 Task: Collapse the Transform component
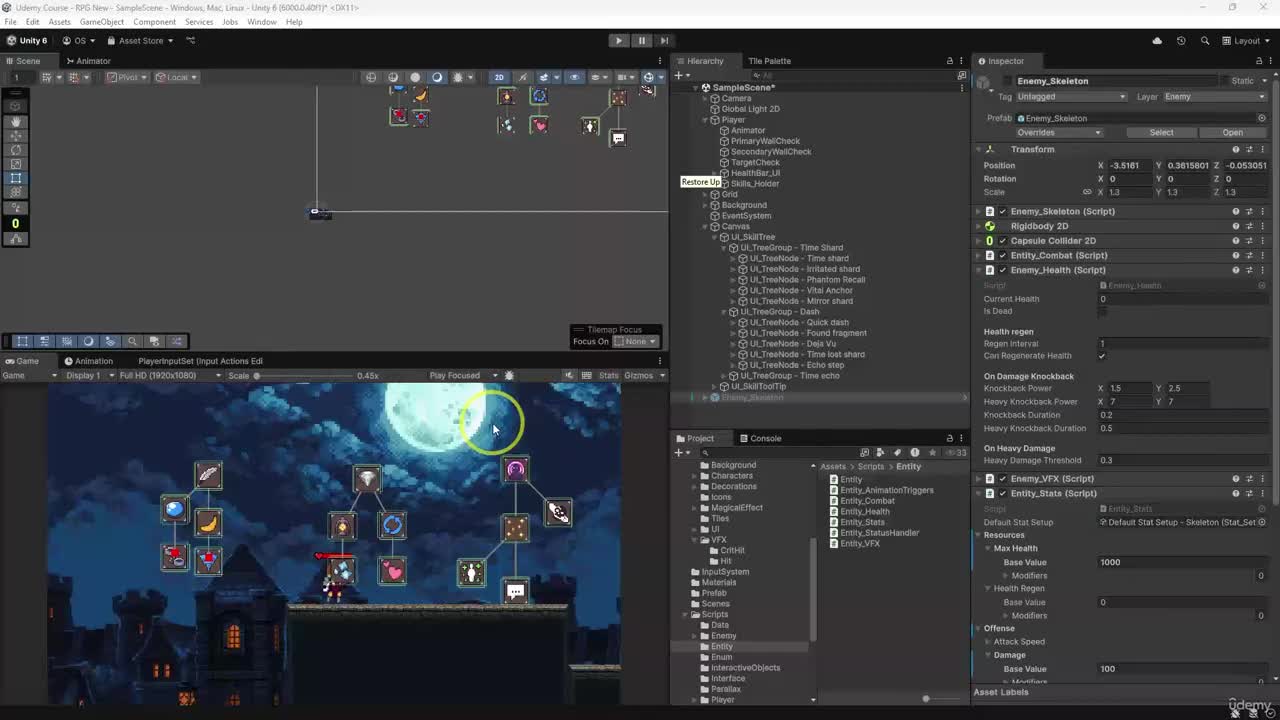(978, 149)
